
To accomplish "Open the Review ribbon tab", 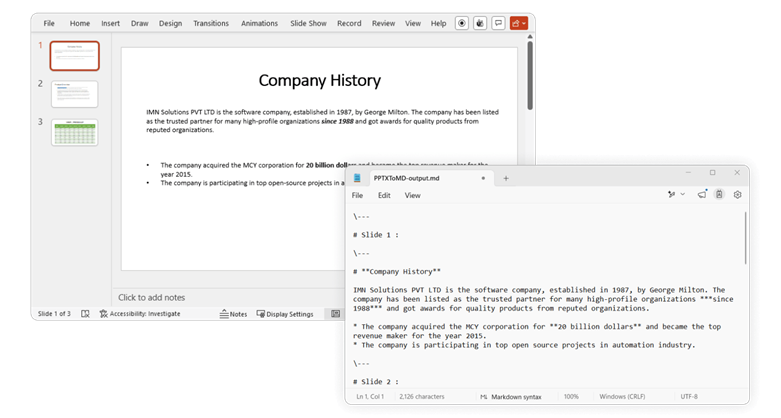I will point(384,23).
